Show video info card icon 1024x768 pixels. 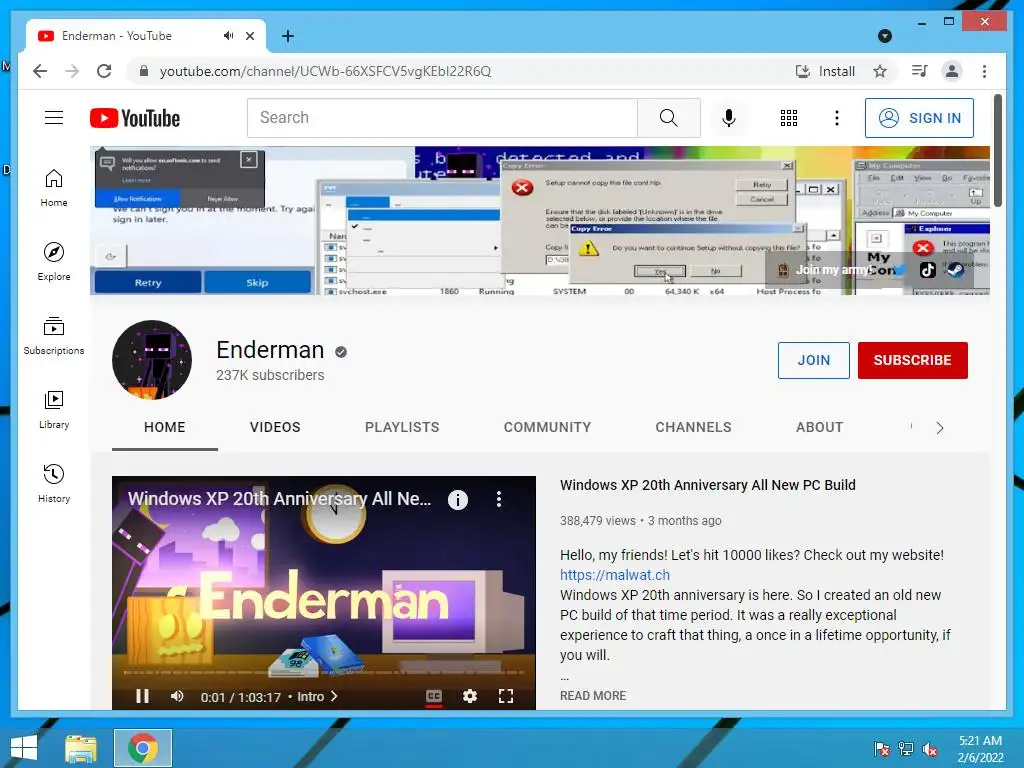(458, 500)
